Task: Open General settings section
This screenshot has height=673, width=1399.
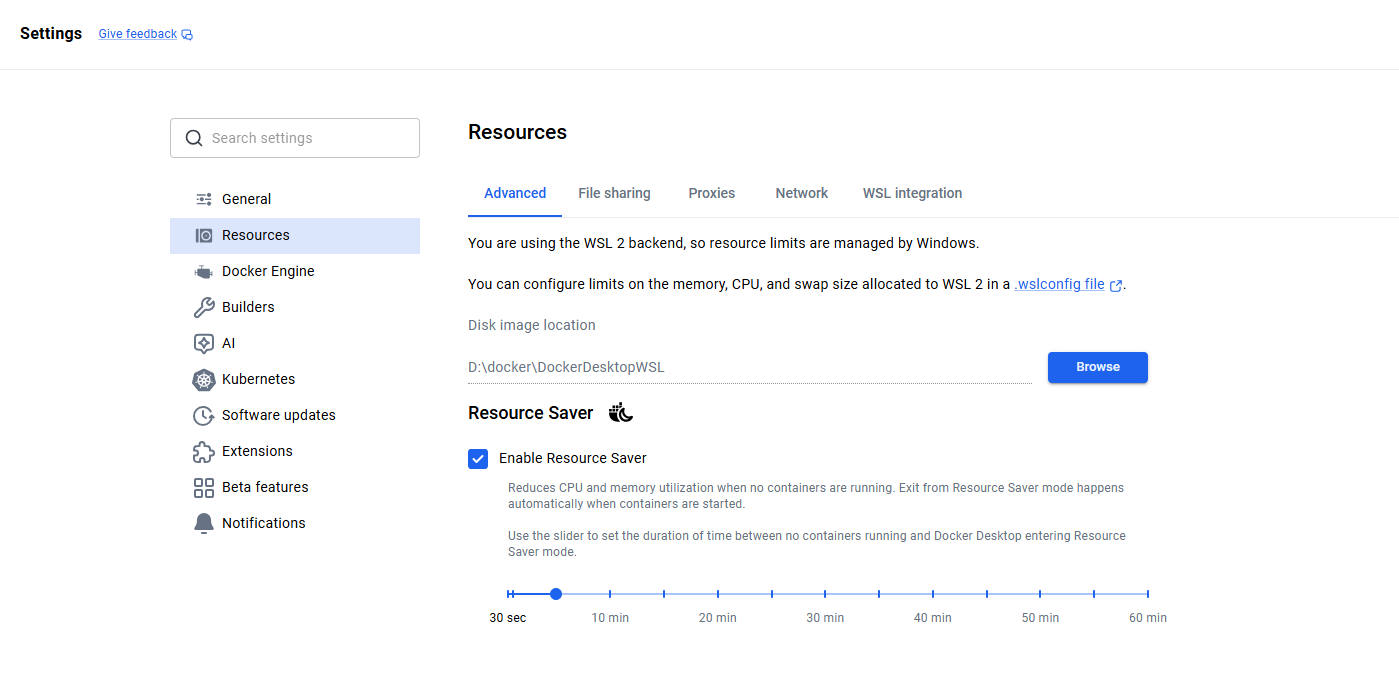Action: pyautogui.click(x=295, y=199)
